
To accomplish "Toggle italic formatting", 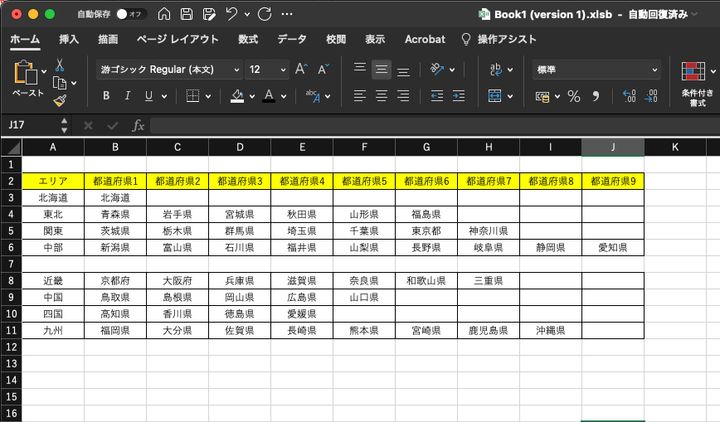I will (127, 96).
